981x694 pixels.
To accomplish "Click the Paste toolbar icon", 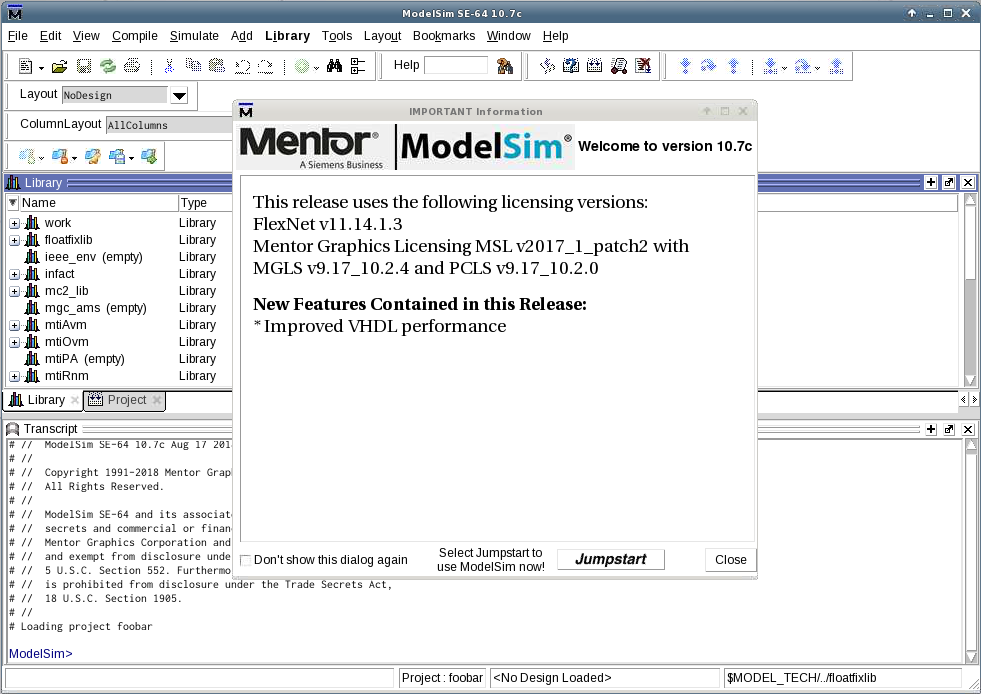I will (x=217, y=66).
